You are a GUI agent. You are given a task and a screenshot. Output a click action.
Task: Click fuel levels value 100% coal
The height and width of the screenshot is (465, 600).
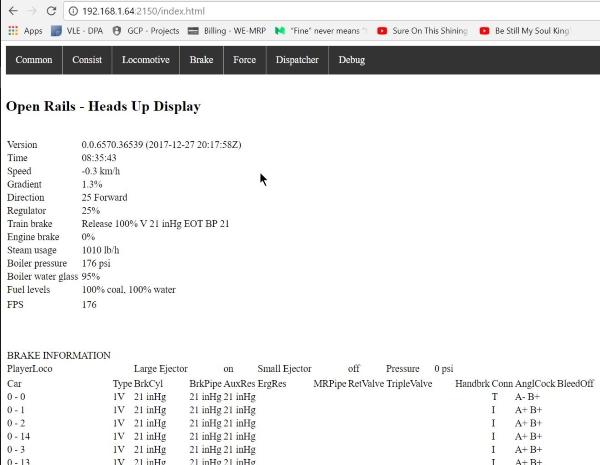tap(104, 290)
